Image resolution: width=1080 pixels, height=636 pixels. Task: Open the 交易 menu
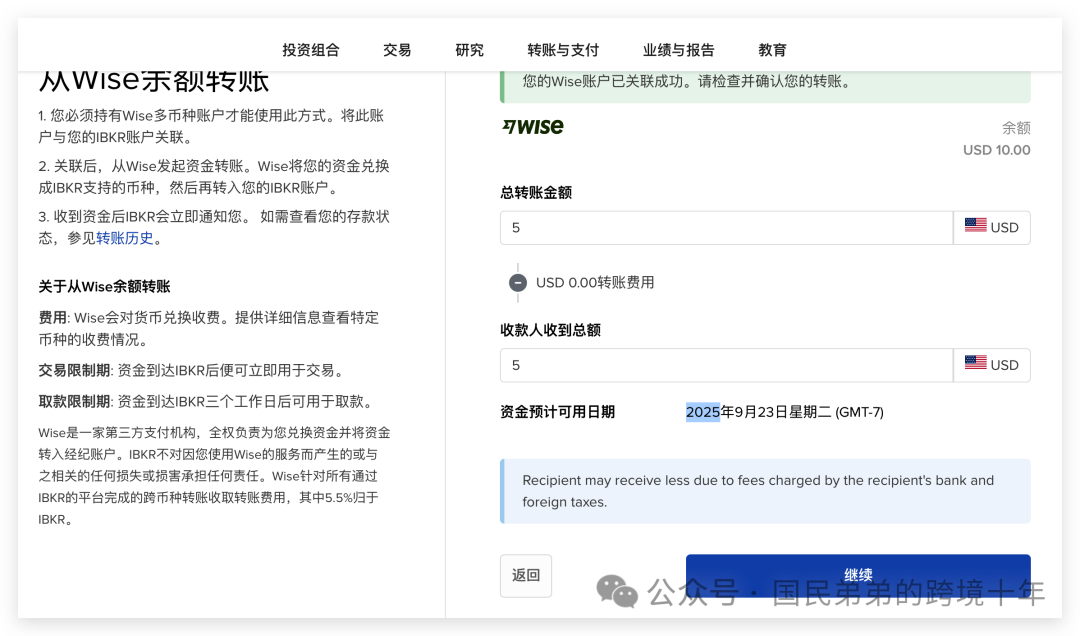point(397,49)
